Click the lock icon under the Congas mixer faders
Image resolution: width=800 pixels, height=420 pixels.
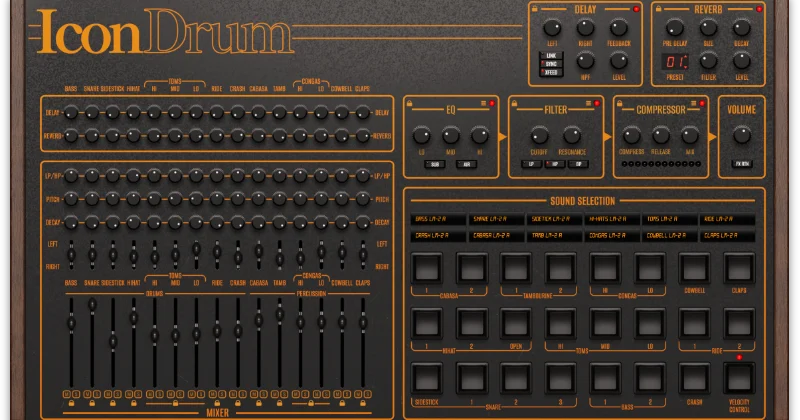coord(311,403)
